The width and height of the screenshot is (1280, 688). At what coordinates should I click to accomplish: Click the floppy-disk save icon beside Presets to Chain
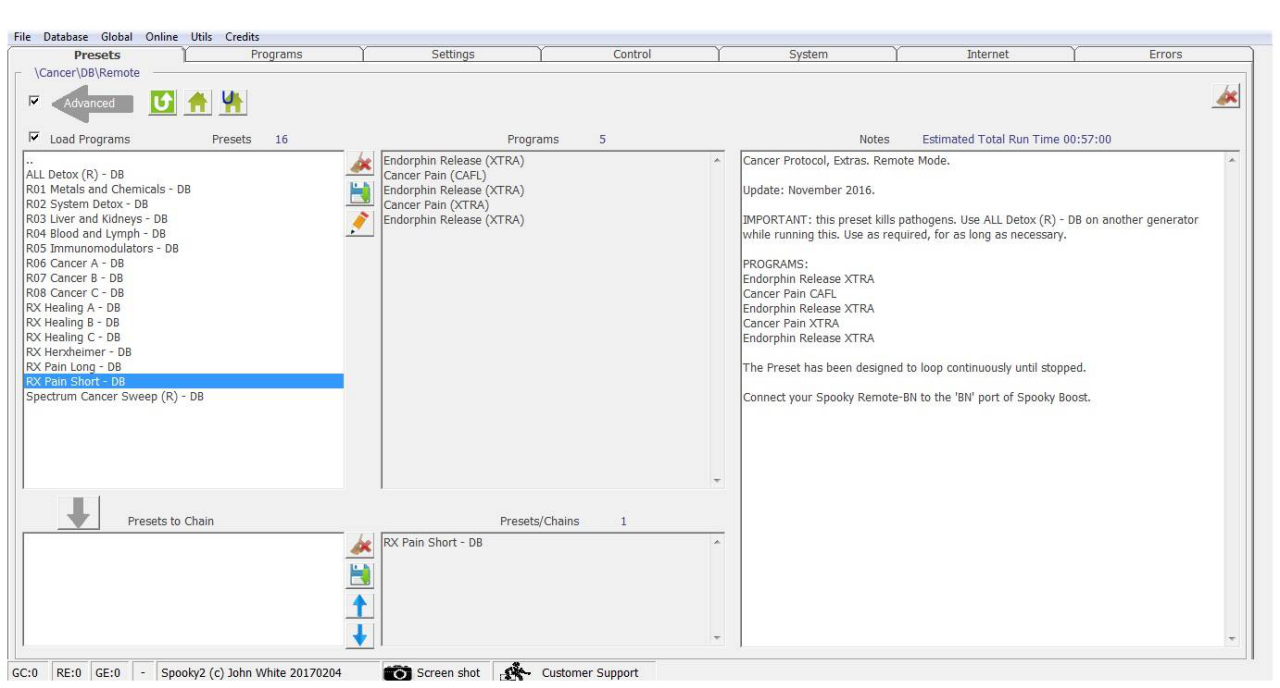[x=358, y=575]
